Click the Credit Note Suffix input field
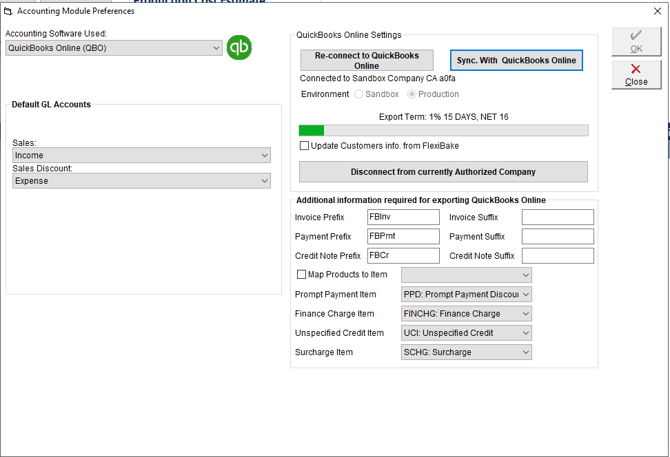Viewport: 670px width, 457px height. [x=558, y=255]
